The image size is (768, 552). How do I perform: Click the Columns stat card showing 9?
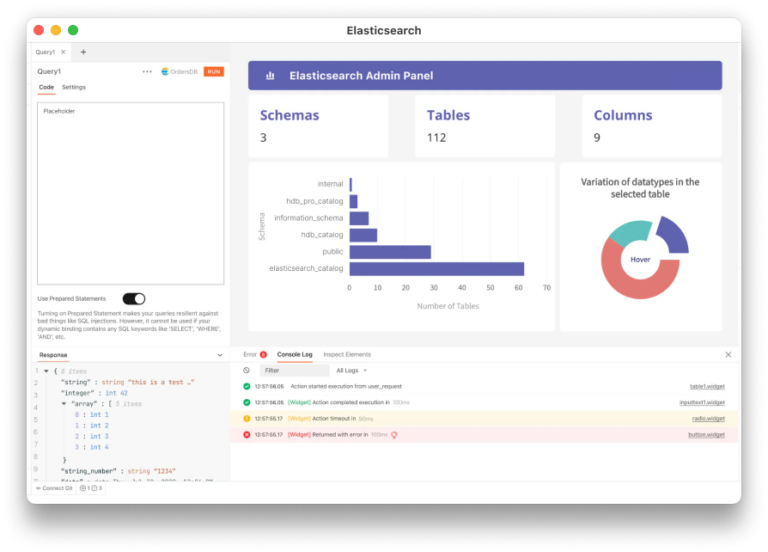click(651, 126)
